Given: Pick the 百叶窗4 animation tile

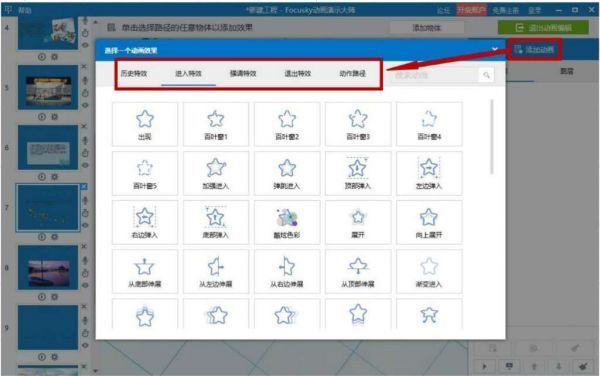Looking at the screenshot, I should point(429,124).
